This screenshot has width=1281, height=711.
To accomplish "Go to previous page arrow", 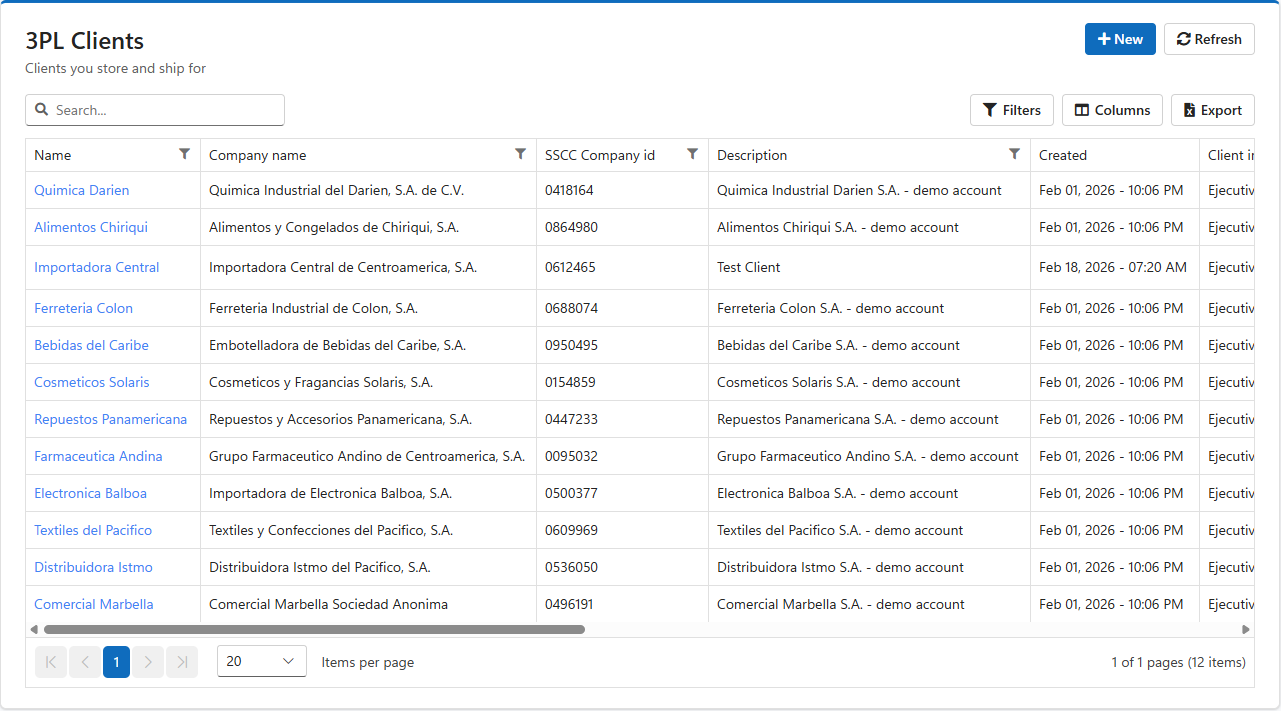I will (x=84, y=662).
